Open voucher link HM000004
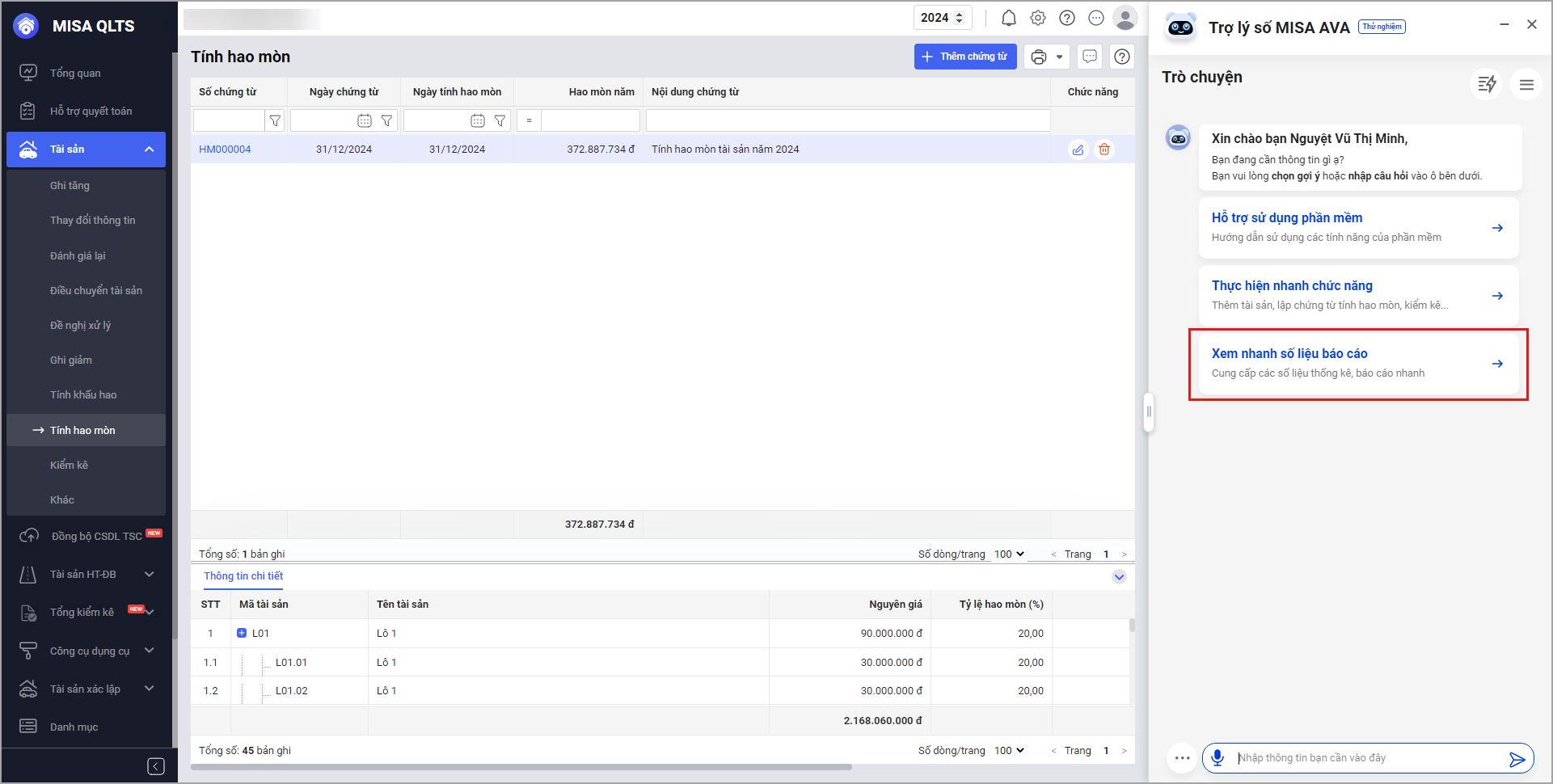The height and width of the screenshot is (784, 1553). [225, 150]
